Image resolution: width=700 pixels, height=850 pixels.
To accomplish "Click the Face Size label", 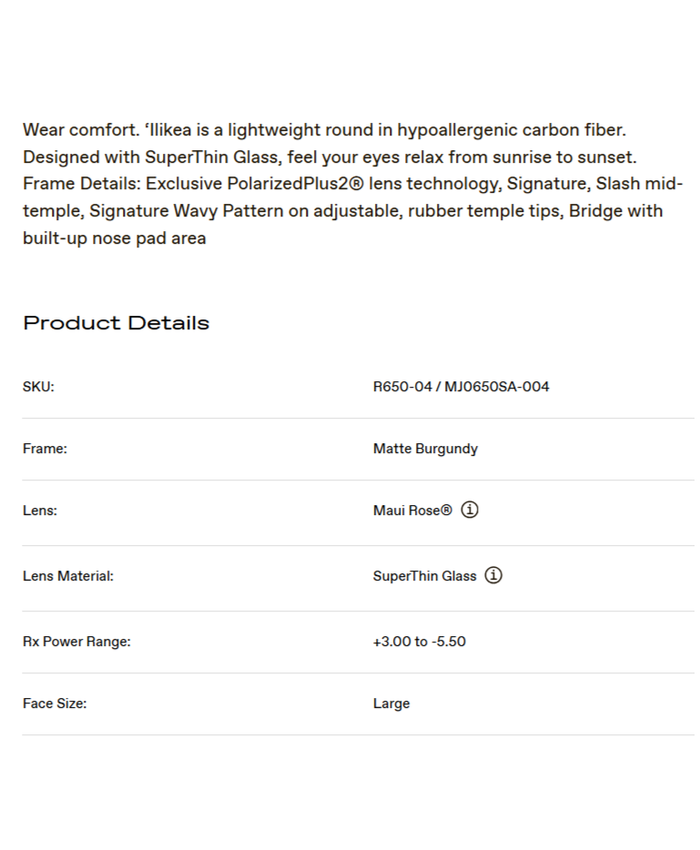I will pos(54,703).
